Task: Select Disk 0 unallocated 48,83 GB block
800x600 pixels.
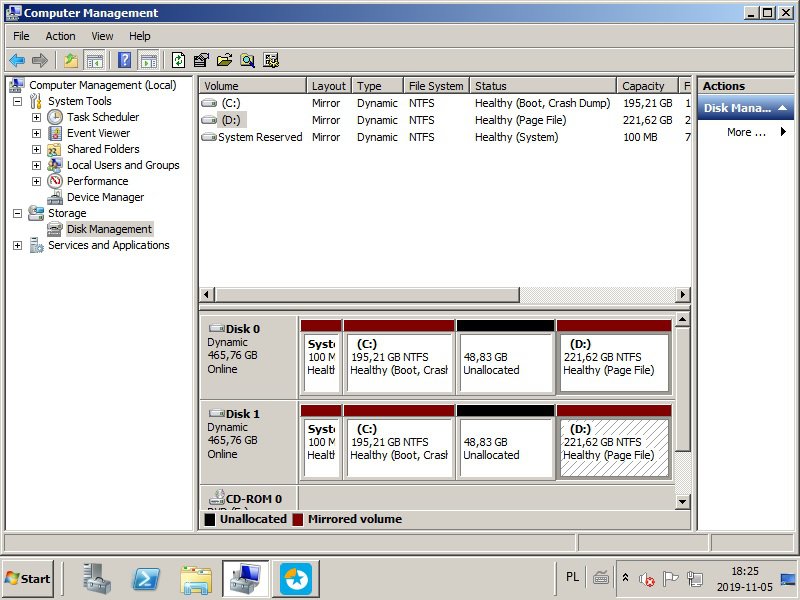Action: pyautogui.click(x=506, y=357)
